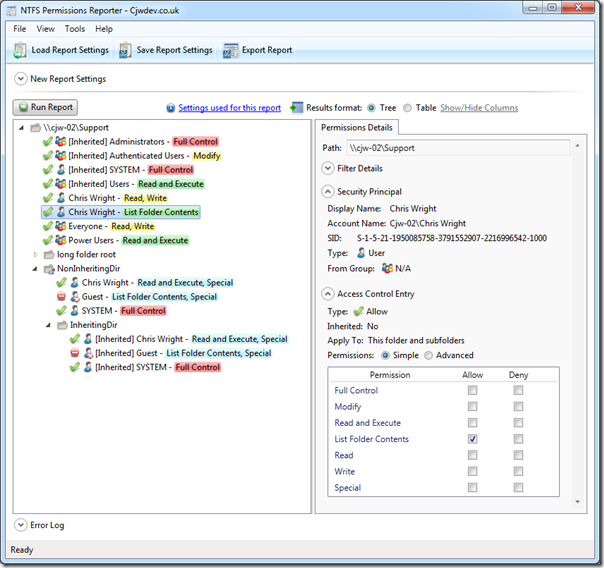The height and width of the screenshot is (568, 604).
Task: Click the folder icon for NonInheritingDir
Action: point(49,269)
